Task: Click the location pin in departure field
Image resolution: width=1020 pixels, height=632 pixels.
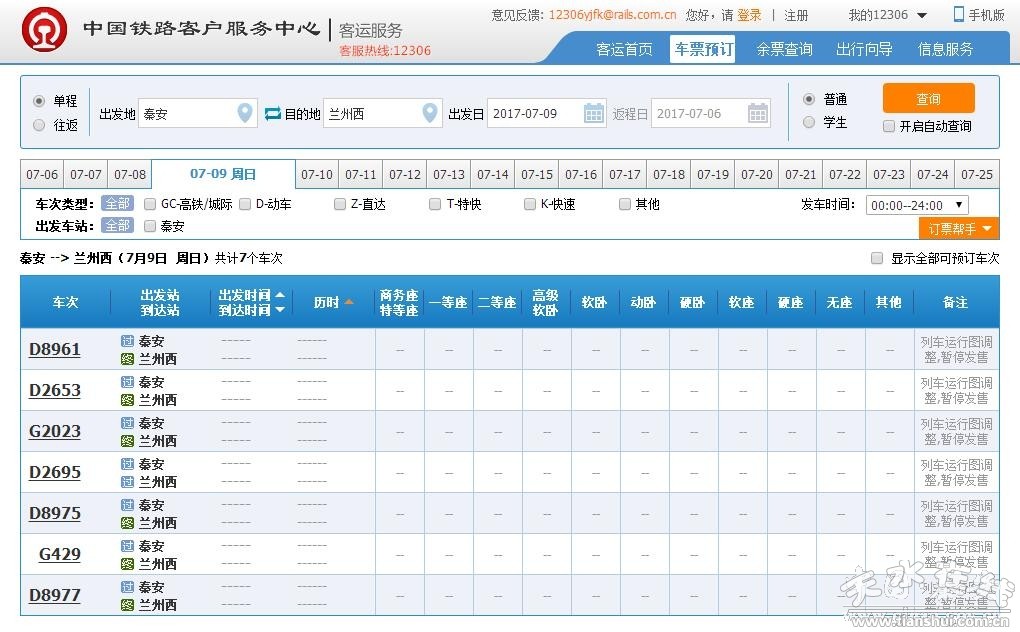Action: coord(245,114)
